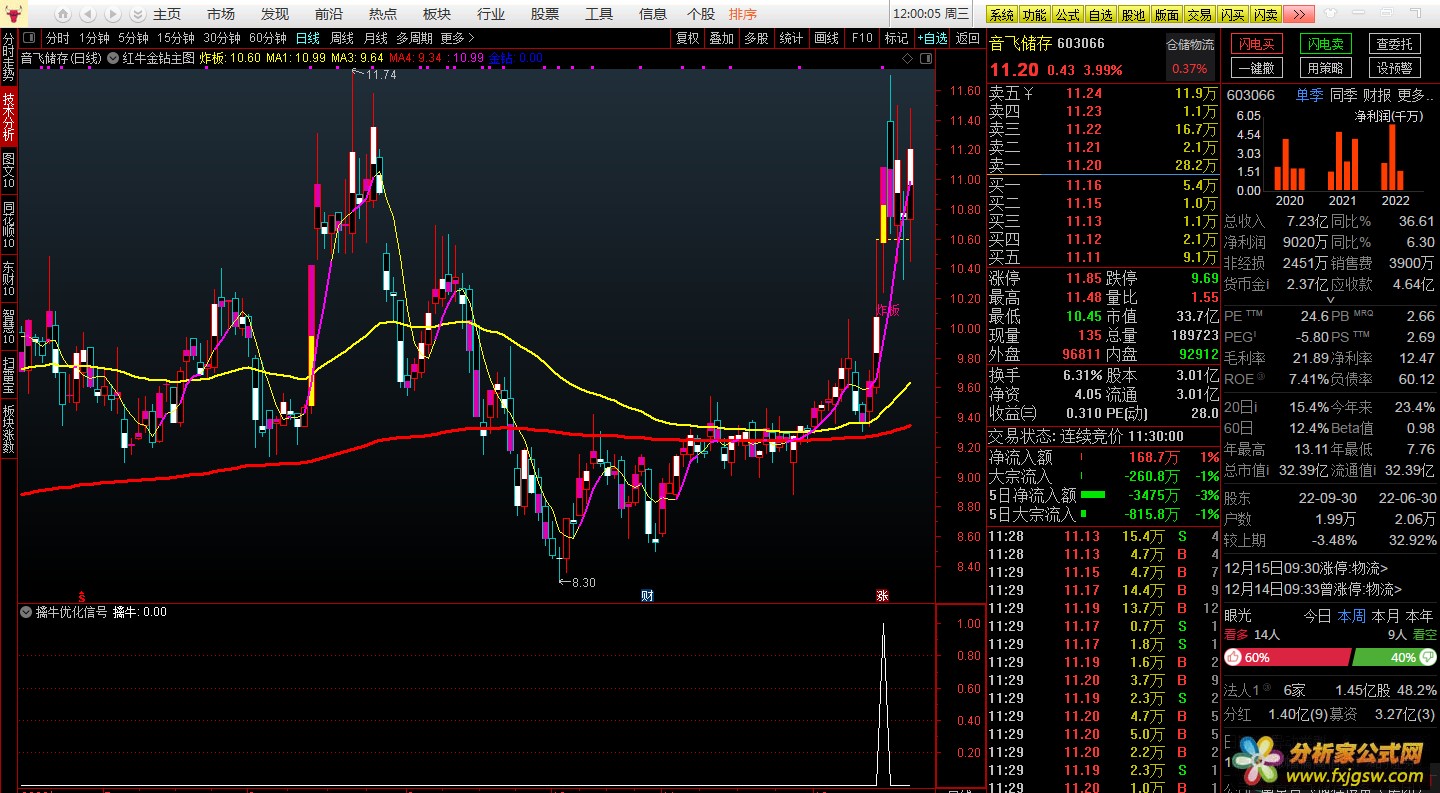Image resolution: width=1440 pixels, height=793 pixels.
Task: Switch chart to 周线 weekly period
Action: pos(342,38)
